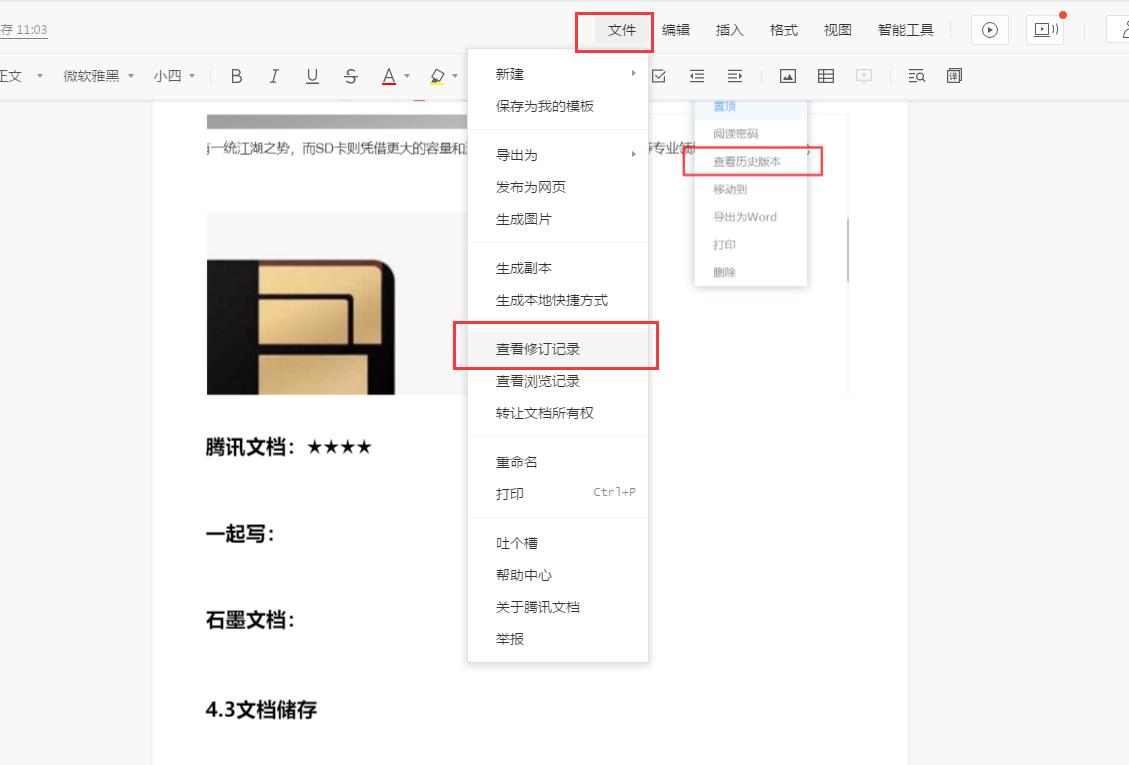
Task: Choose 转让文档所有权 from the File menu
Action: 545,413
